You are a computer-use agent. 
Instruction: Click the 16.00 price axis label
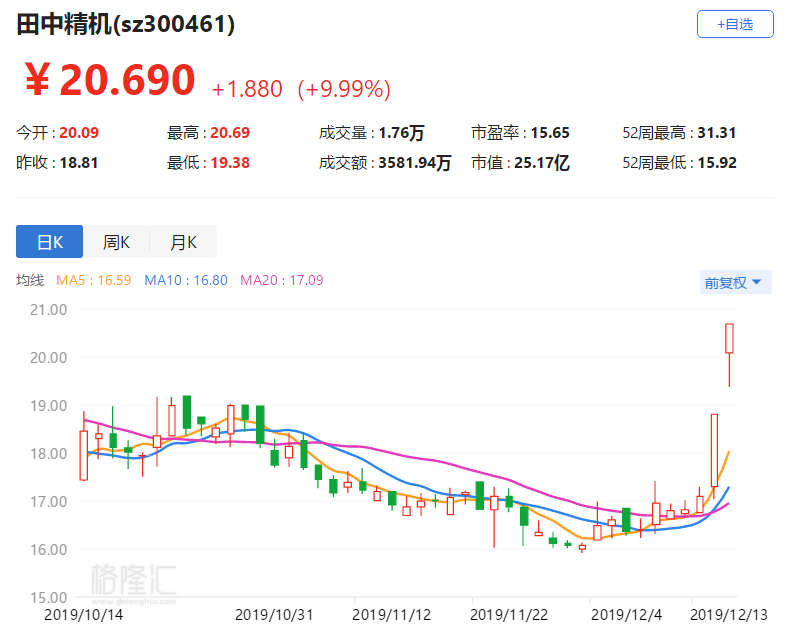(x=48, y=549)
